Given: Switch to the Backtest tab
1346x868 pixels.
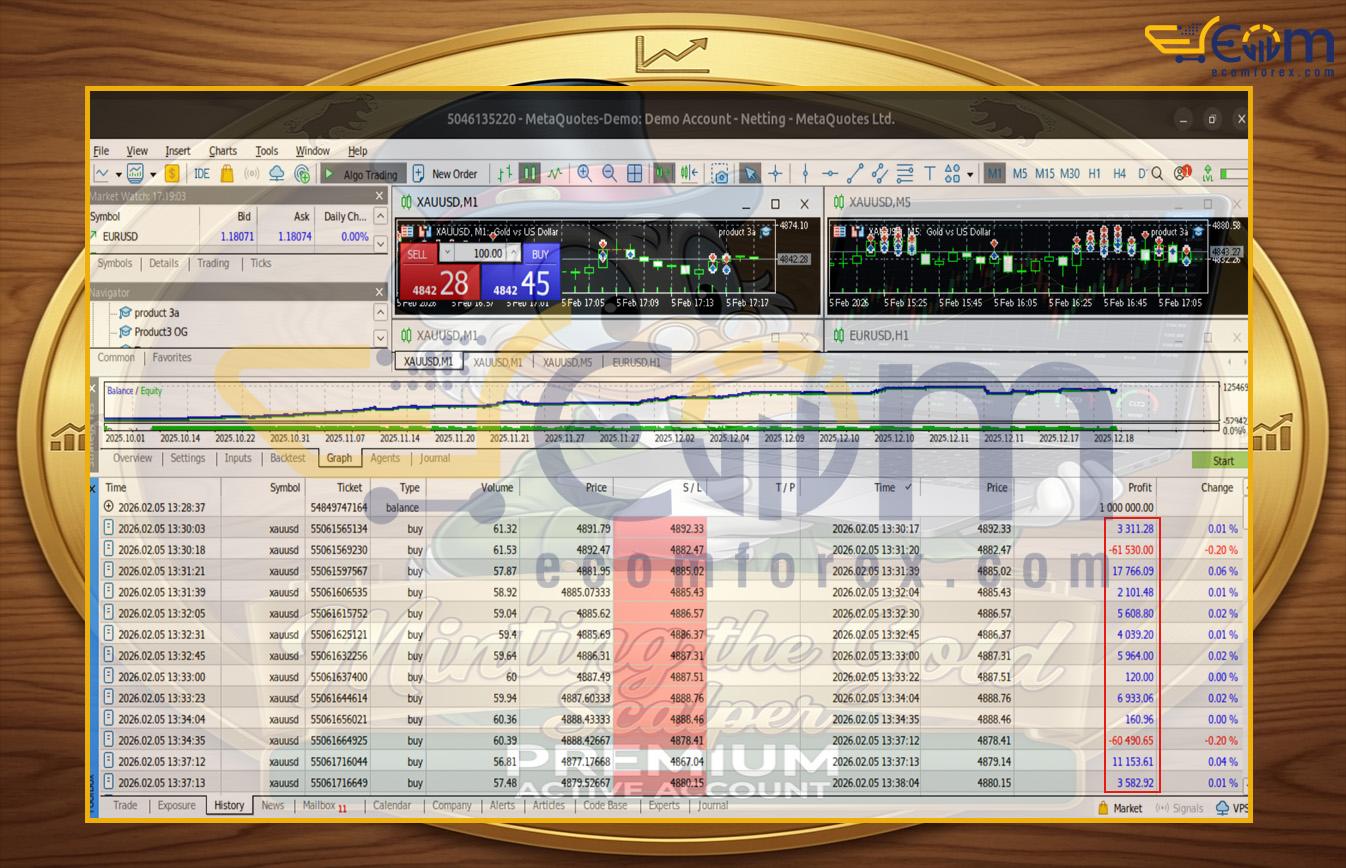Looking at the screenshot, I should pos(288,458).
